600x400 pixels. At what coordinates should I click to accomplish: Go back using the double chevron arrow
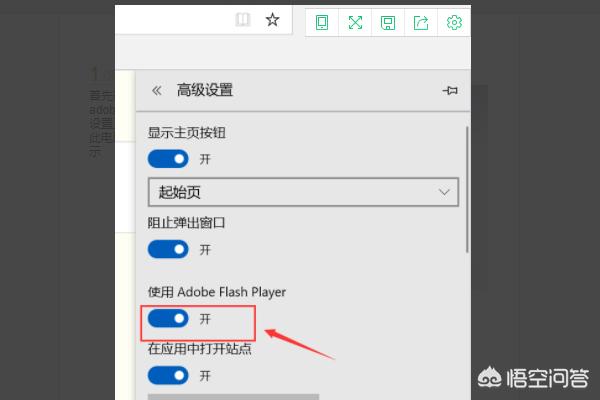(x=157, y=91)
